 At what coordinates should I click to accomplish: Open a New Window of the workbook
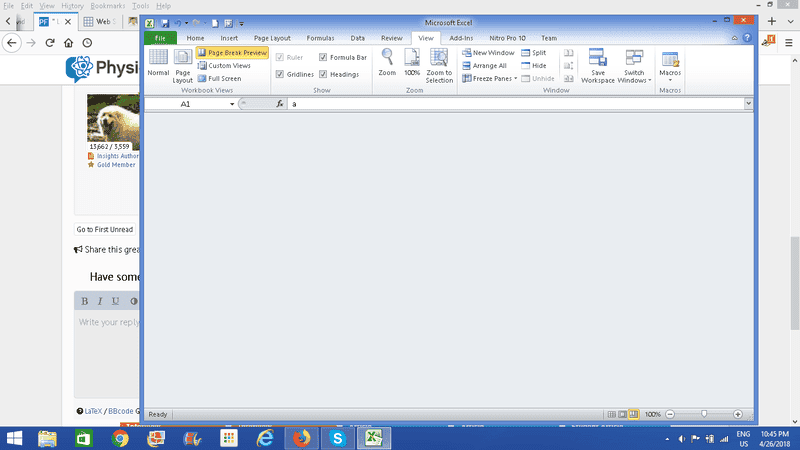click(488, 52)
